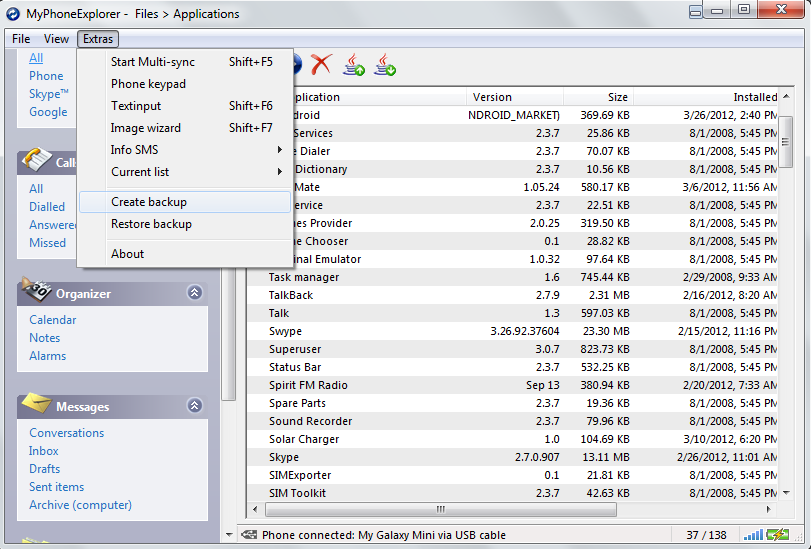
Task: Select the Status Bar row
Action: click(x=512, y=367)
